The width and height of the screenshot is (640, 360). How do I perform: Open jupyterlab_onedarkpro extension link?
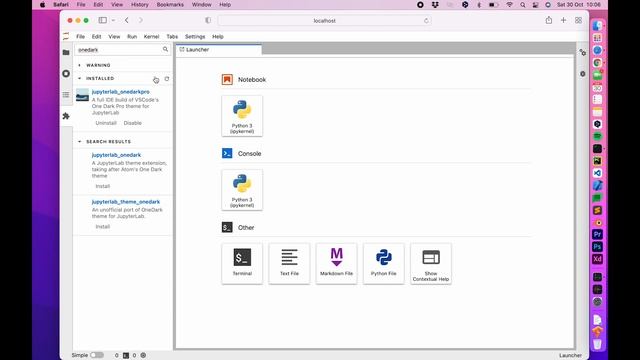click(120, 92)
